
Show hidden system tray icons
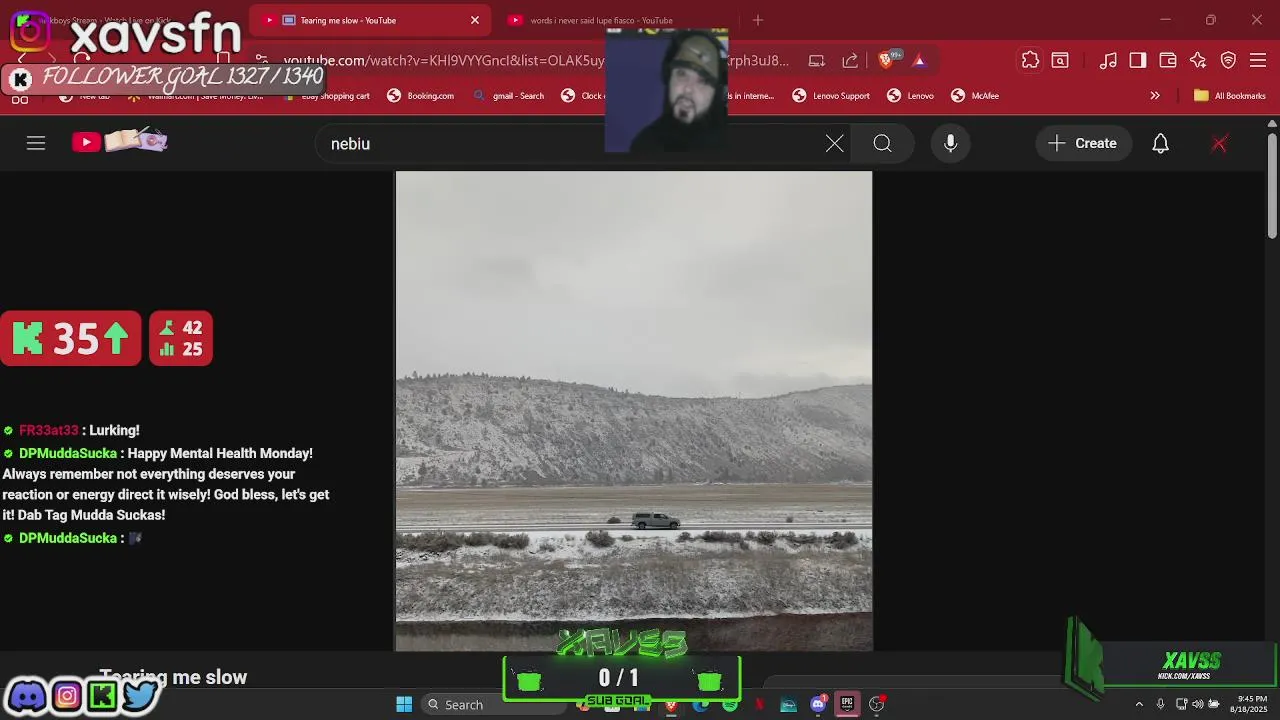(x=1139, y=704)
